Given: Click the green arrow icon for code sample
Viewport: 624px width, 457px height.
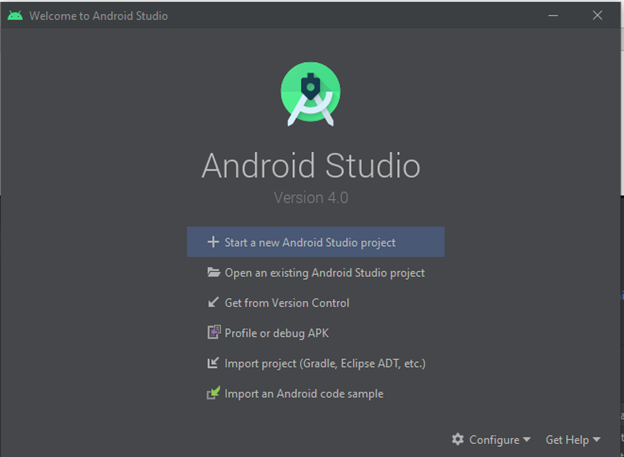Looking at the screenshot, I should click(213, 393).
